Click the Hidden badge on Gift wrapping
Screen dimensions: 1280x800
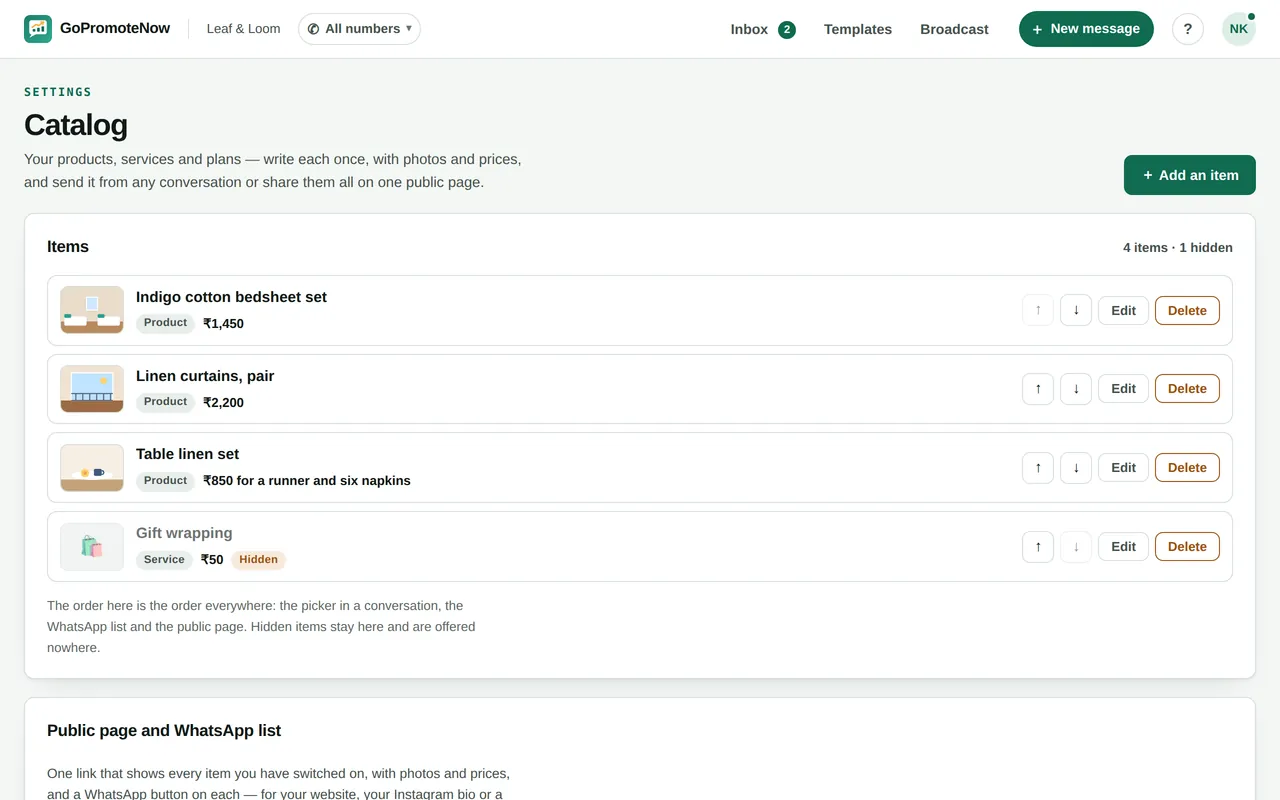(258, 560)
